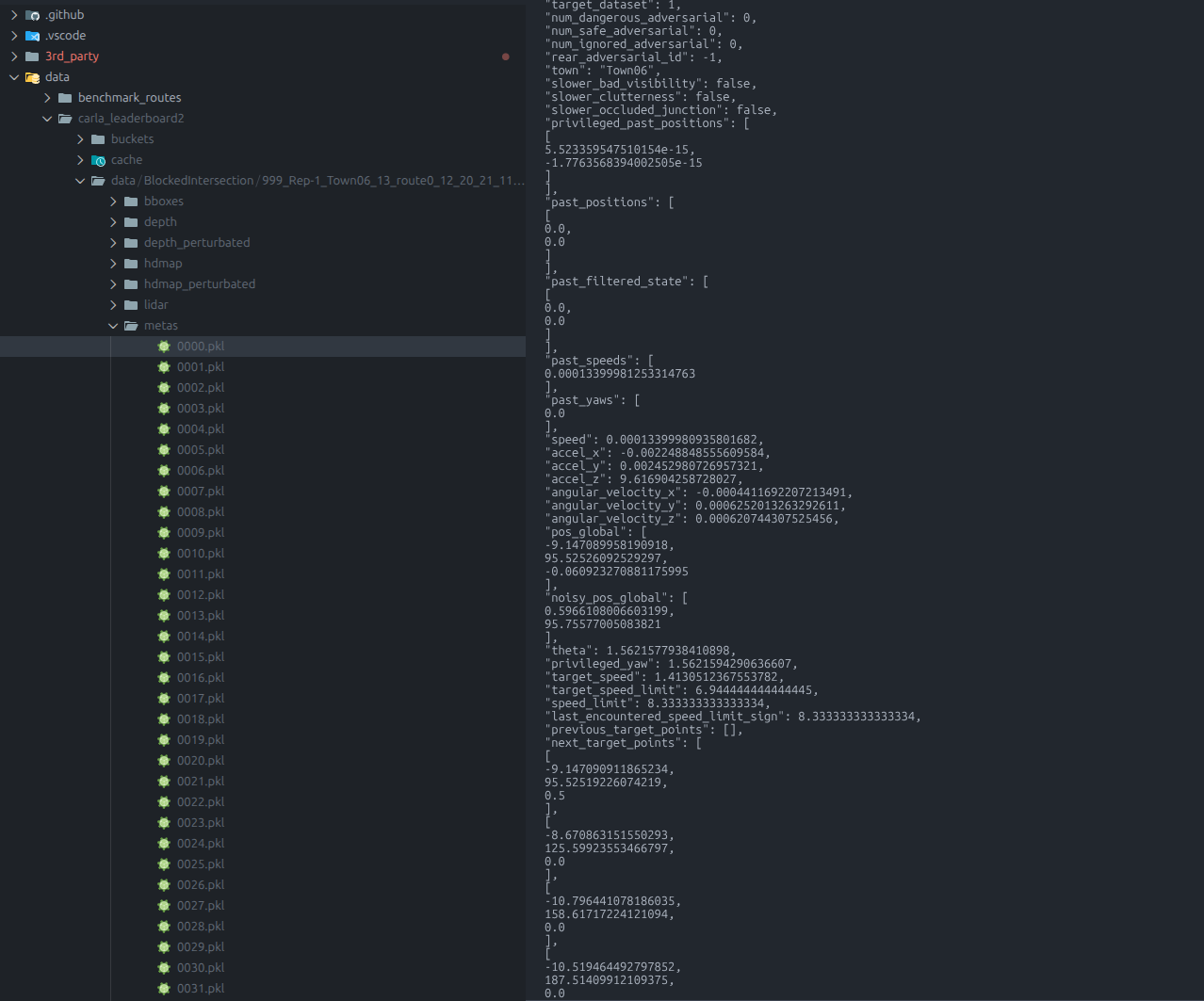The width and height of the screenshot is (1204, 1001).
Task: Click the 0005.pkl file gear icon
Action: tap(164, 450)
